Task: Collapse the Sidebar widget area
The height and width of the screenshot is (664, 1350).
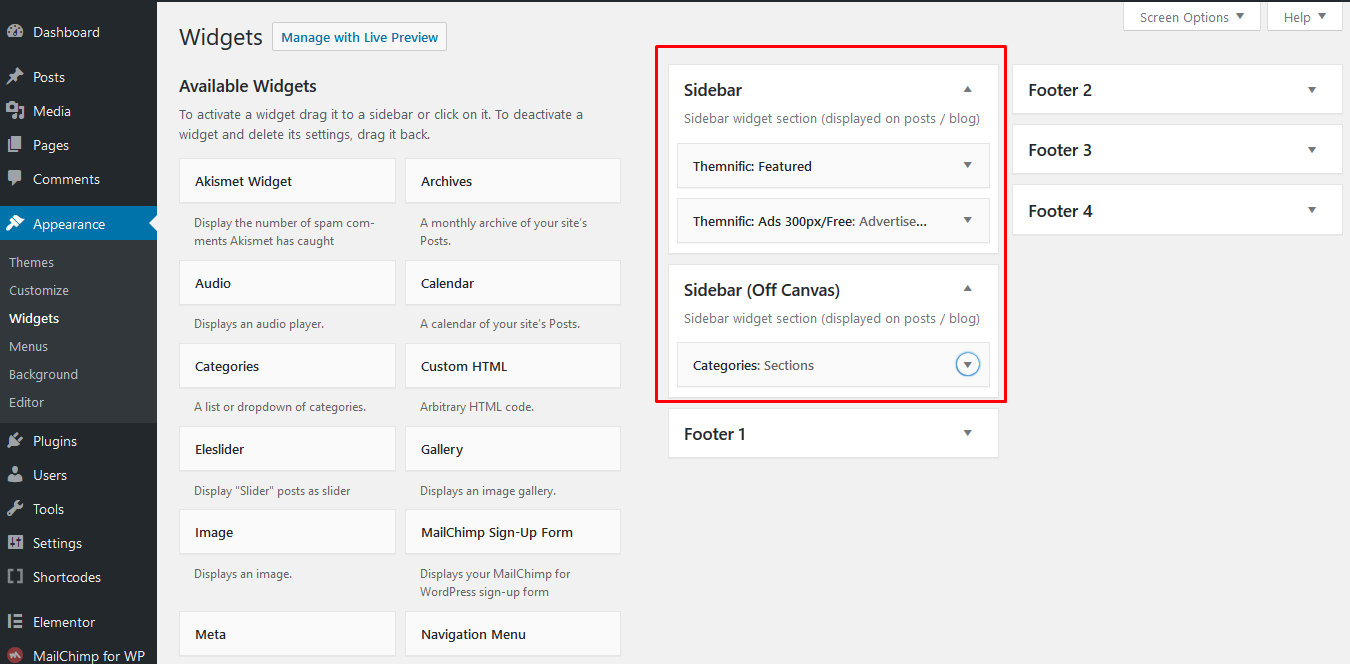Action: [x=967, y=90]
